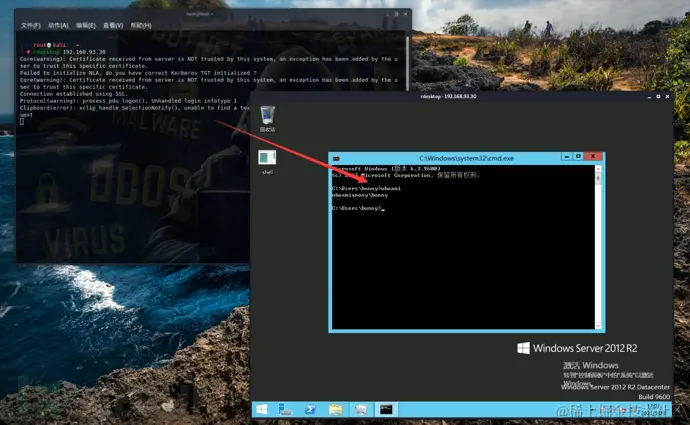The width and height of the screenshot is (690, 425).
Task: Maximize the Kali terminal window
Action: click(x=396, y=14)
